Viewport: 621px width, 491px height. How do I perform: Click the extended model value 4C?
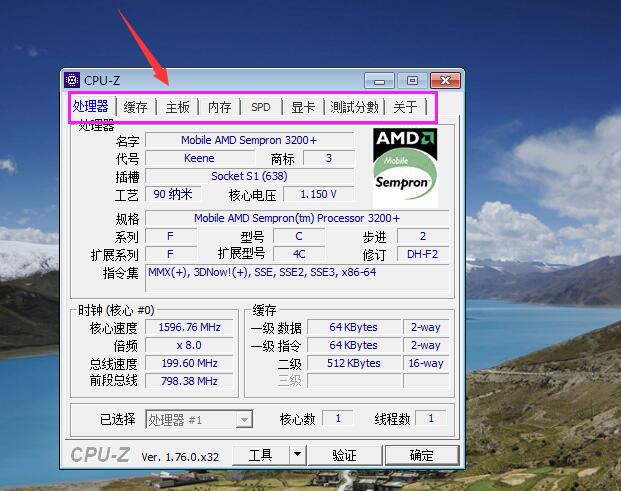[299, 254]
